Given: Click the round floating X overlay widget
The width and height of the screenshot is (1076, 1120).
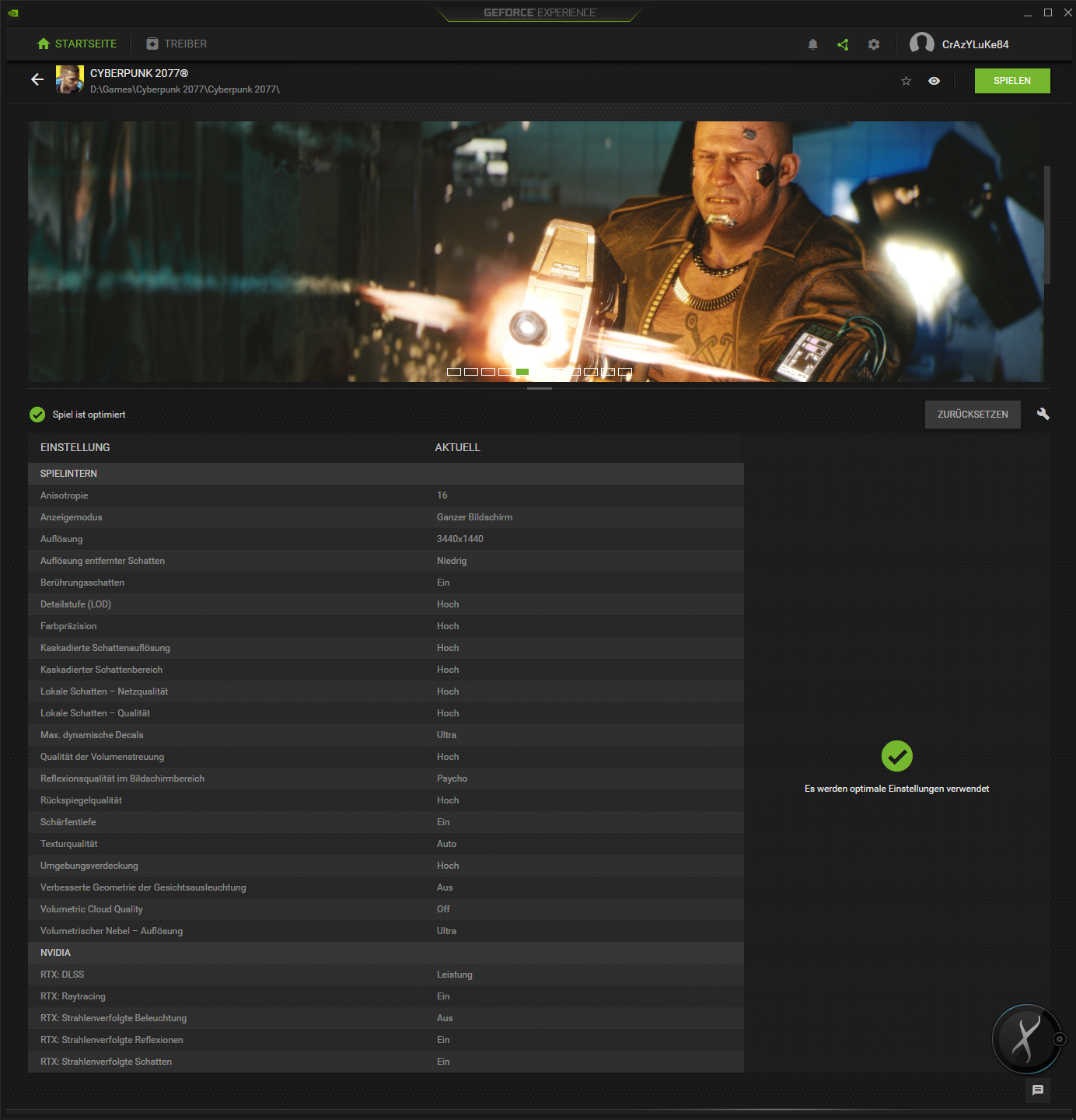Looking at the screenshot, I should point(1026,1039).
